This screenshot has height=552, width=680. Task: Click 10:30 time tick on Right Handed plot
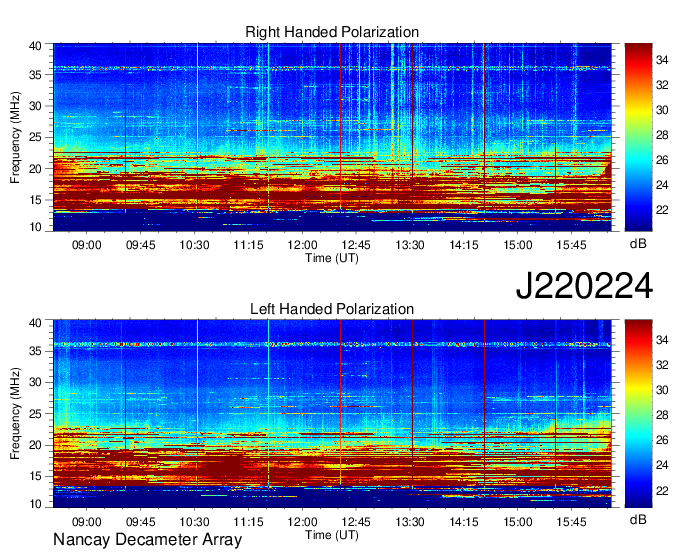[194, 245]
